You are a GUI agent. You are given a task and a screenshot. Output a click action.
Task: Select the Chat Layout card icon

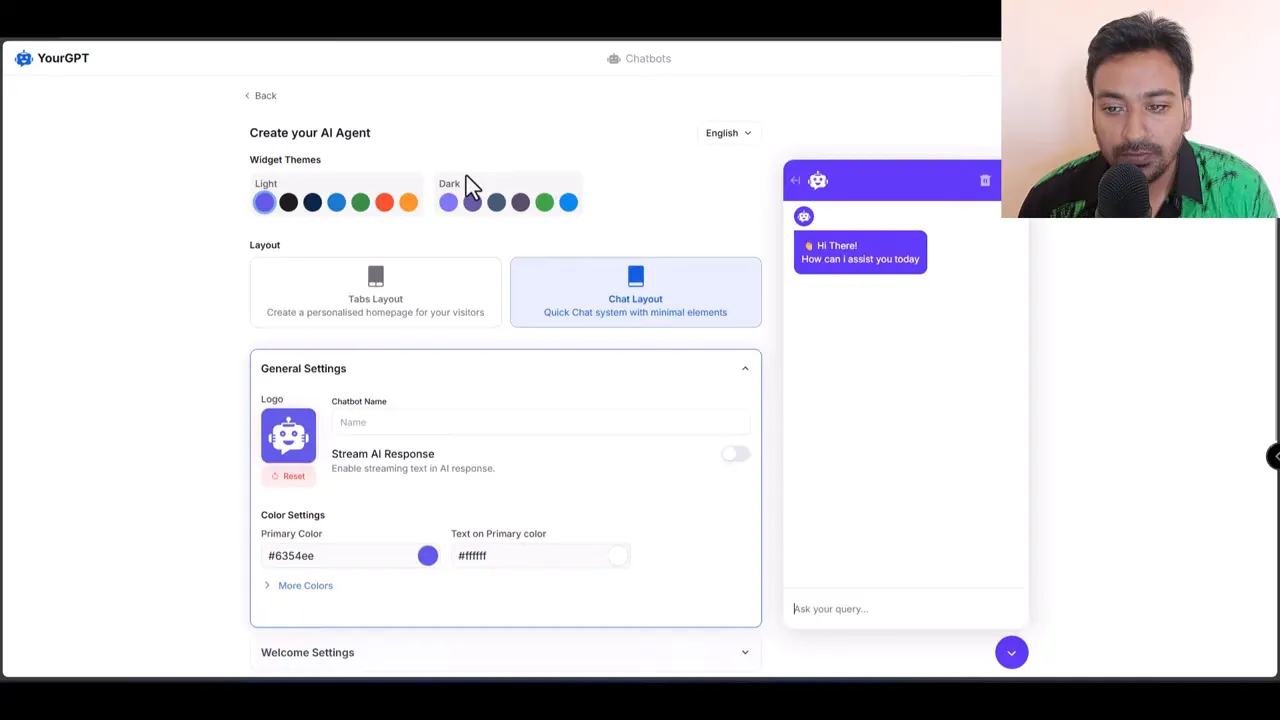(x=635, y=277)
